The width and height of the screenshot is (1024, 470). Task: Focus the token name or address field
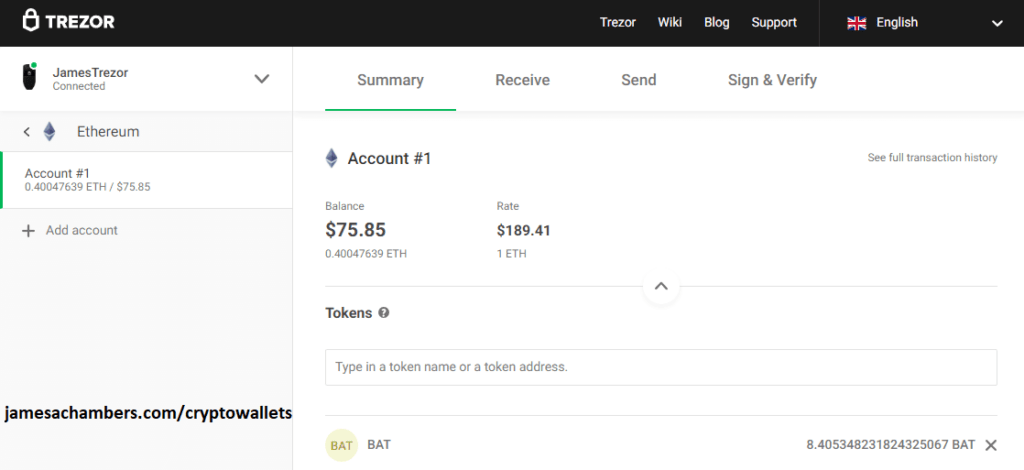(x=661, y=367)
